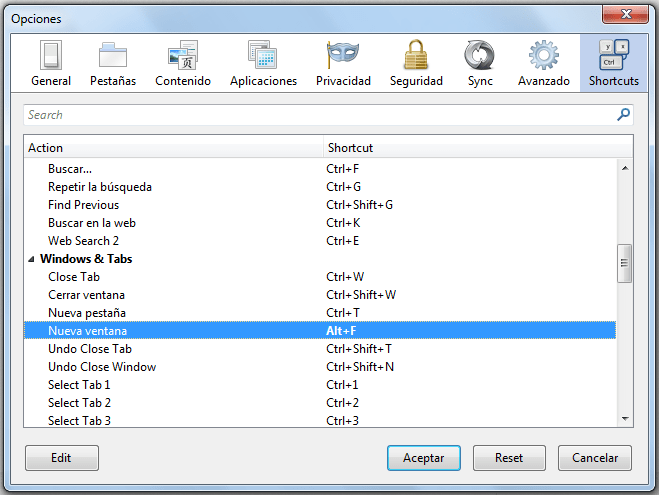Image resolution: width=659 pixels, height=495 pixels.
Task: Go to the Seguridad padlock icon
Action: tap(416, 55)
